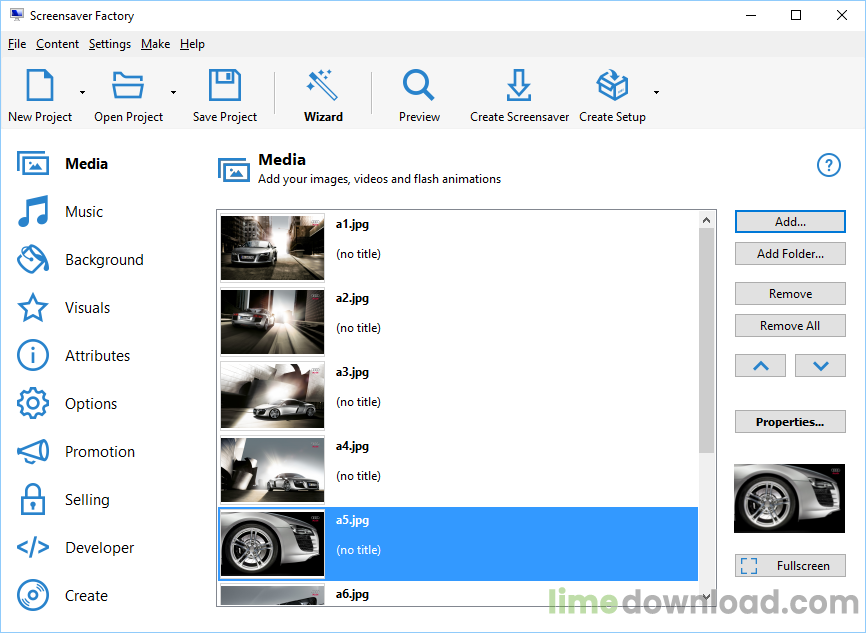Click the Wizard magic wand icon
The width and height of the screenshot is (866, 633).
pyautogui.click(x=323, y=86)
